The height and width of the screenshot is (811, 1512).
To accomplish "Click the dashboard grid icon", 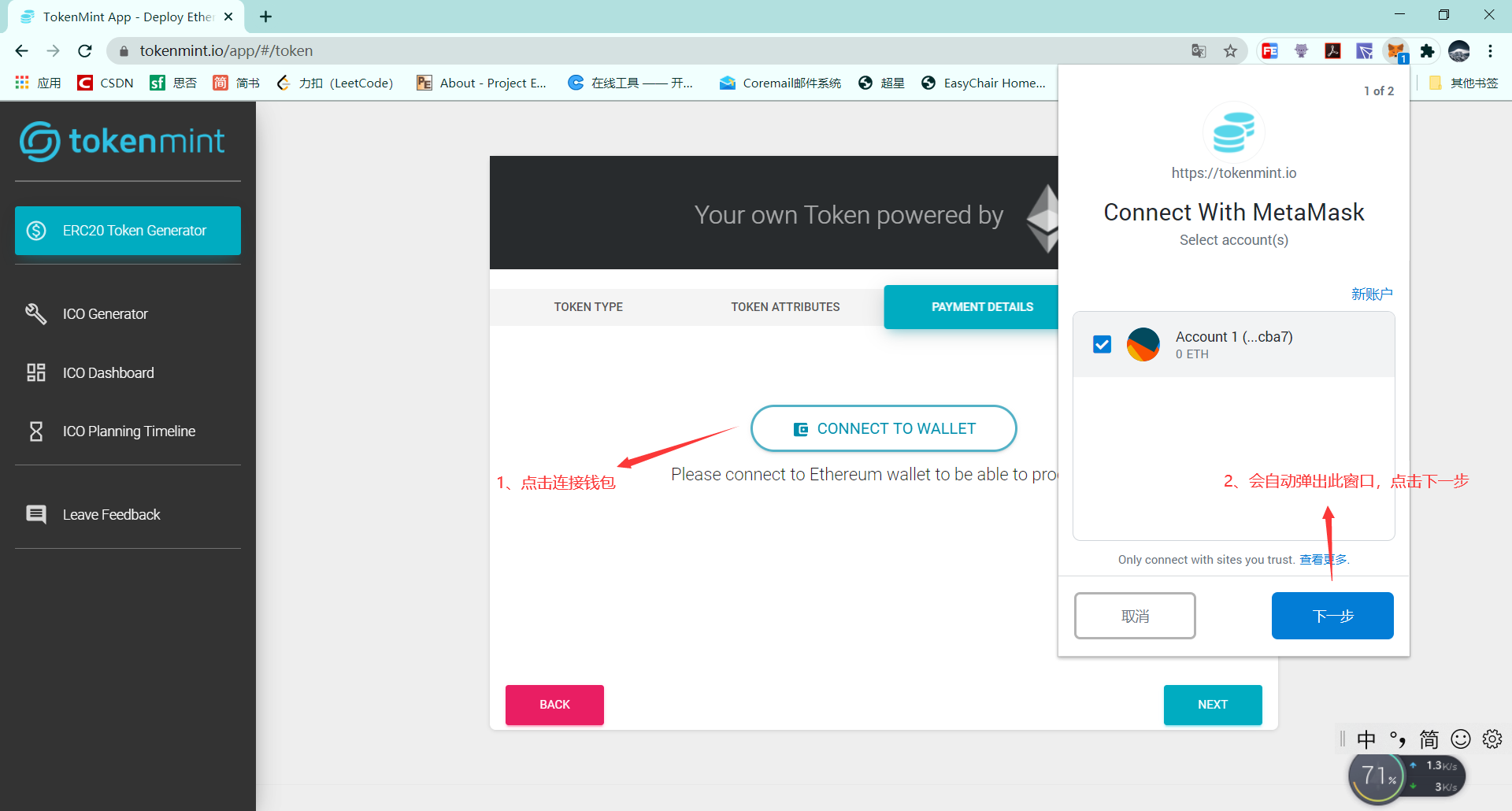I will coord(36,372).
